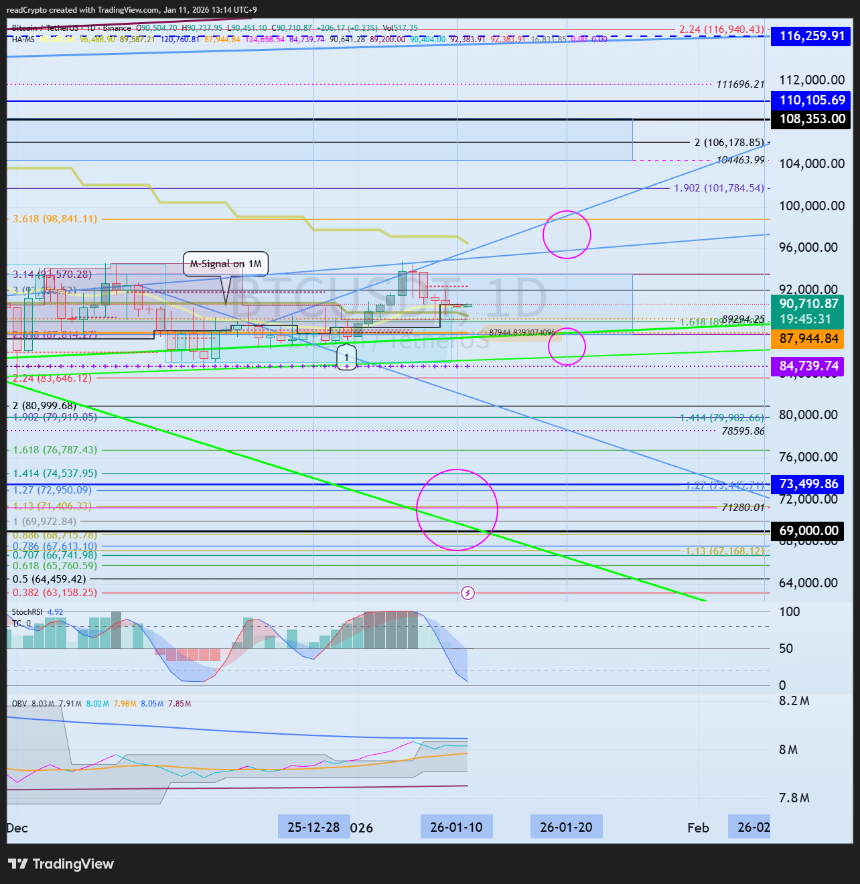Screen dimensions: 860x884
Task: Click the callout label numbered 1
Action: (346, 357)
